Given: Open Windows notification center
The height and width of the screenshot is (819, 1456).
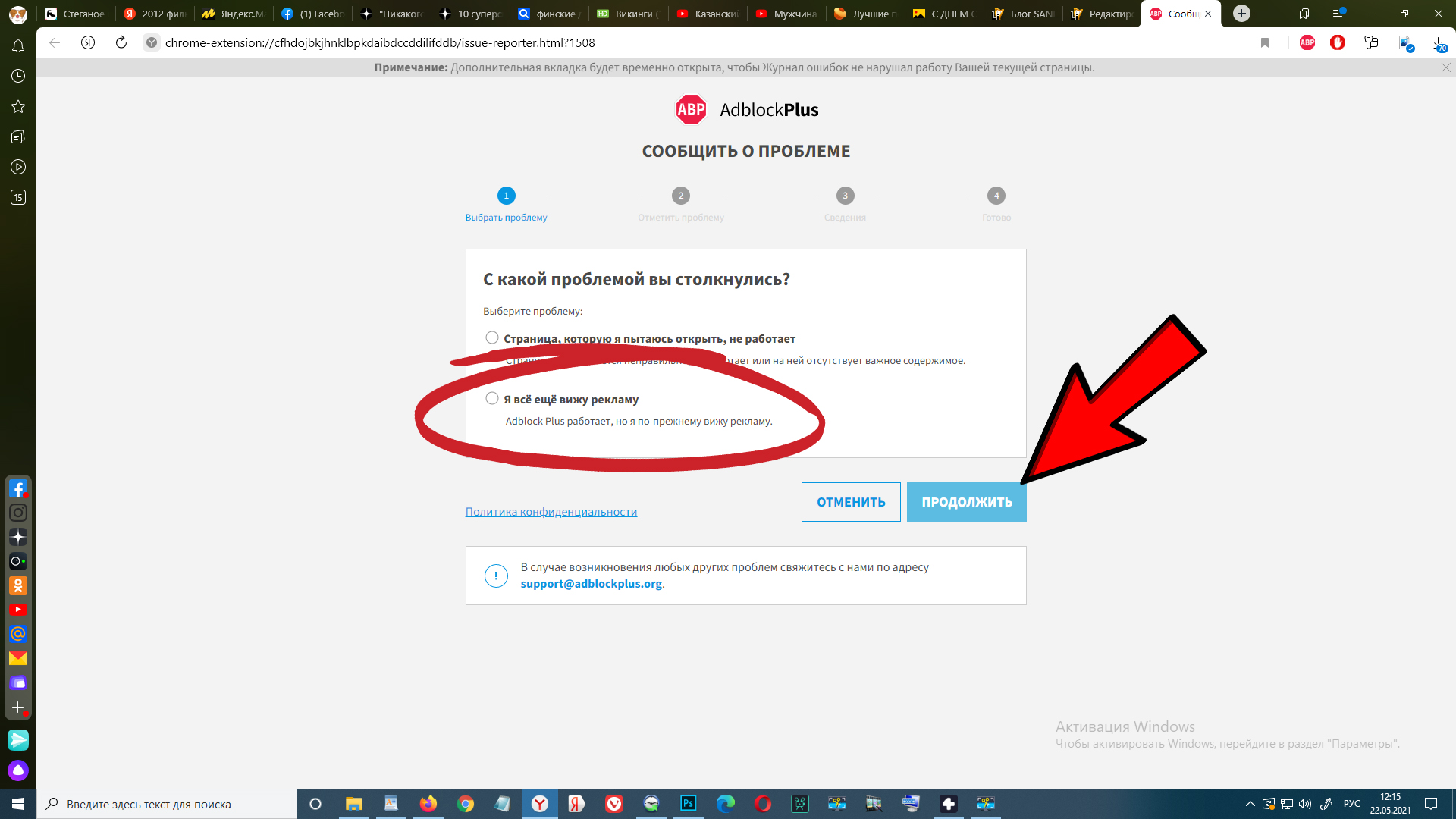Looking at the screenshot, I should pyautogui.click(x=1431, y=804).
